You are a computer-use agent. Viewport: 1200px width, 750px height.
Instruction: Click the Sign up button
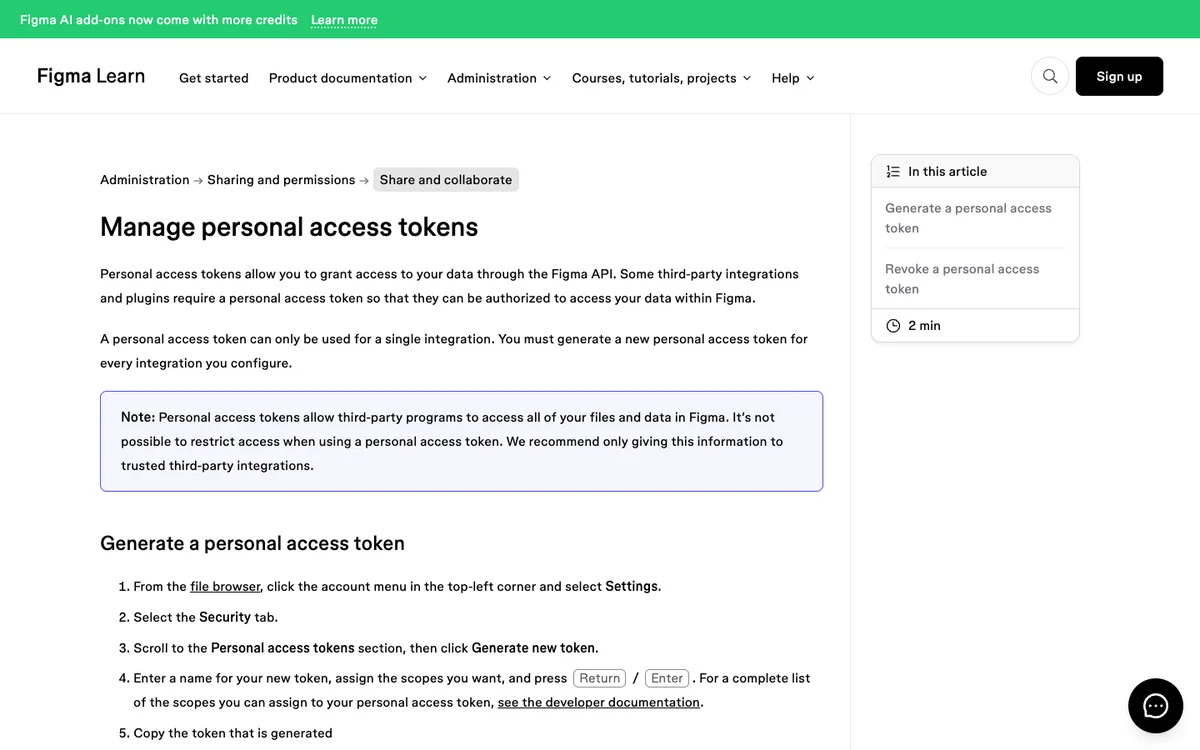click(1119, 76)
